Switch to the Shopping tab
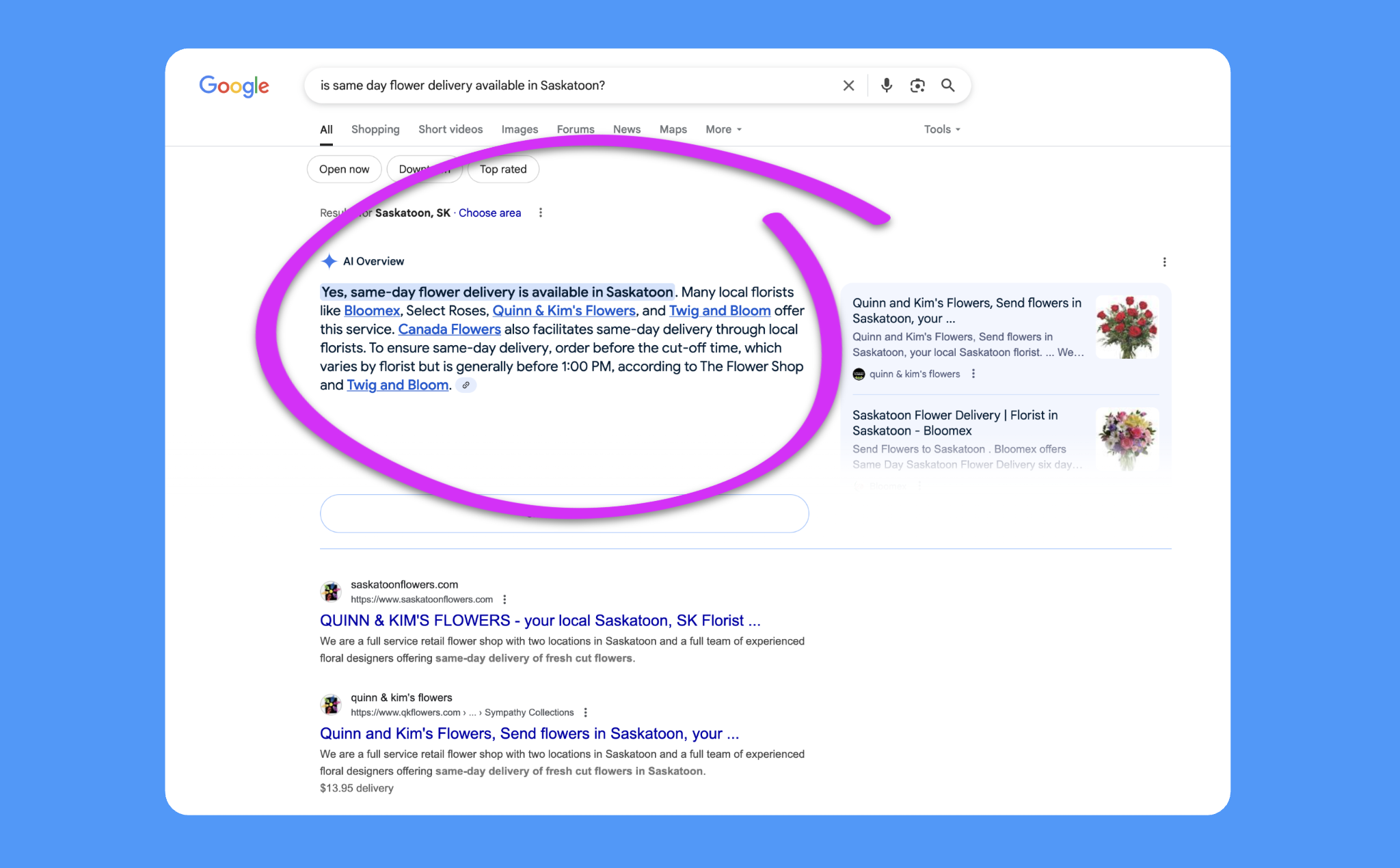1400x868 pixels. point(375,129)
